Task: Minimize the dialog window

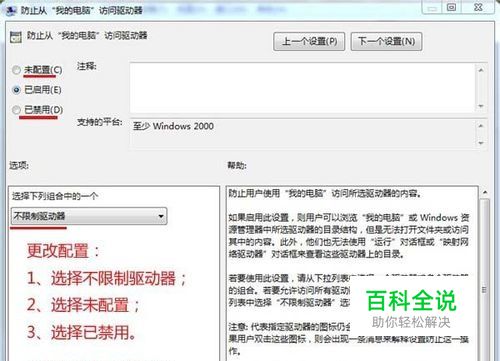Action: click(x=432, y=7)
